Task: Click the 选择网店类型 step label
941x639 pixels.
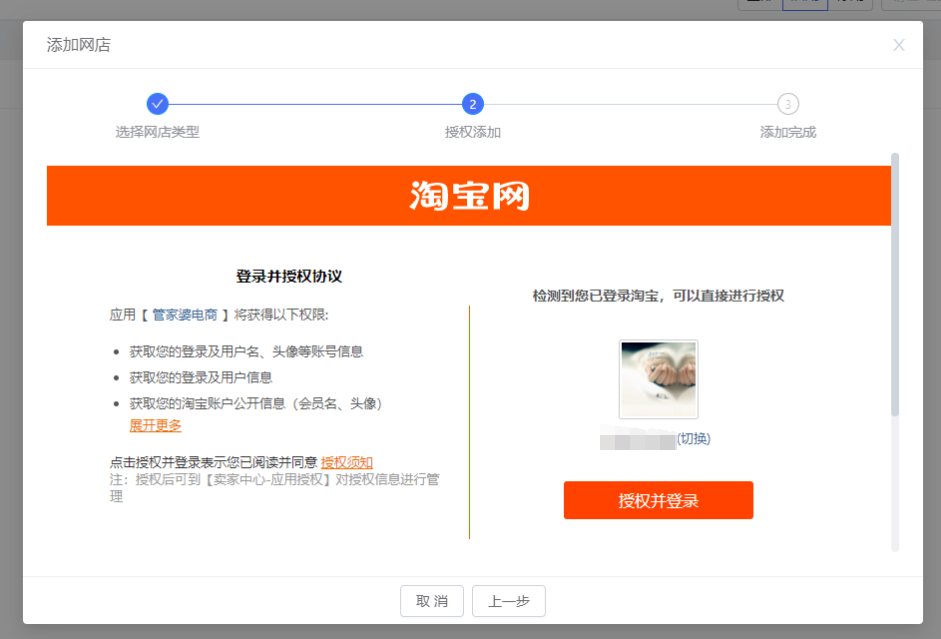Action: pyautogui.click(x=157, y=132)
